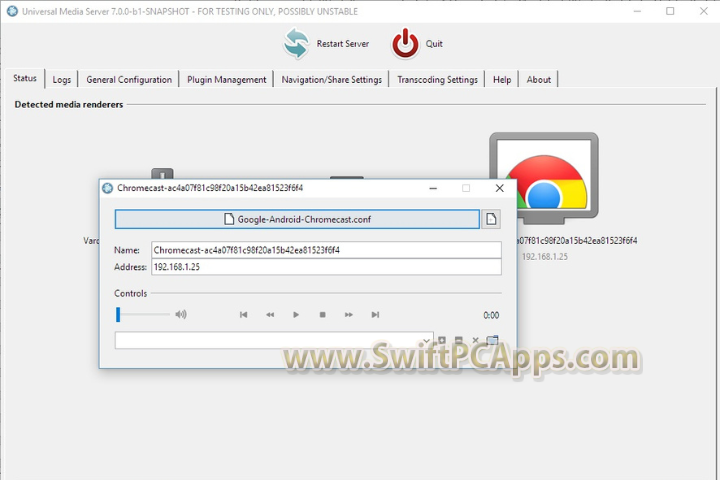Click the Restart Server icon
The height and width of the screenshot is (480, 720).
coord(296,44)
